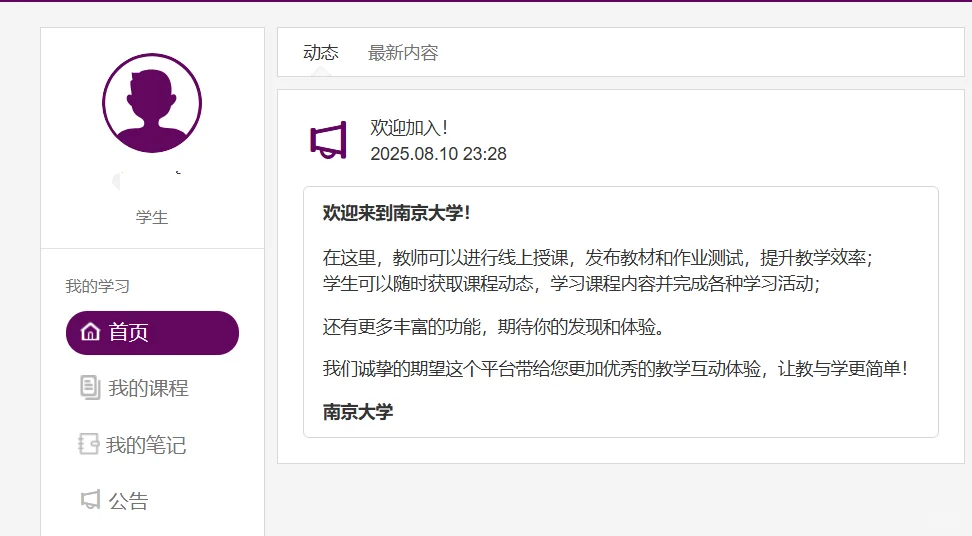The width and height of the screenshot is (972, 536).
Task: Click the document icon beside 我的课程
Action: (90, 388)
